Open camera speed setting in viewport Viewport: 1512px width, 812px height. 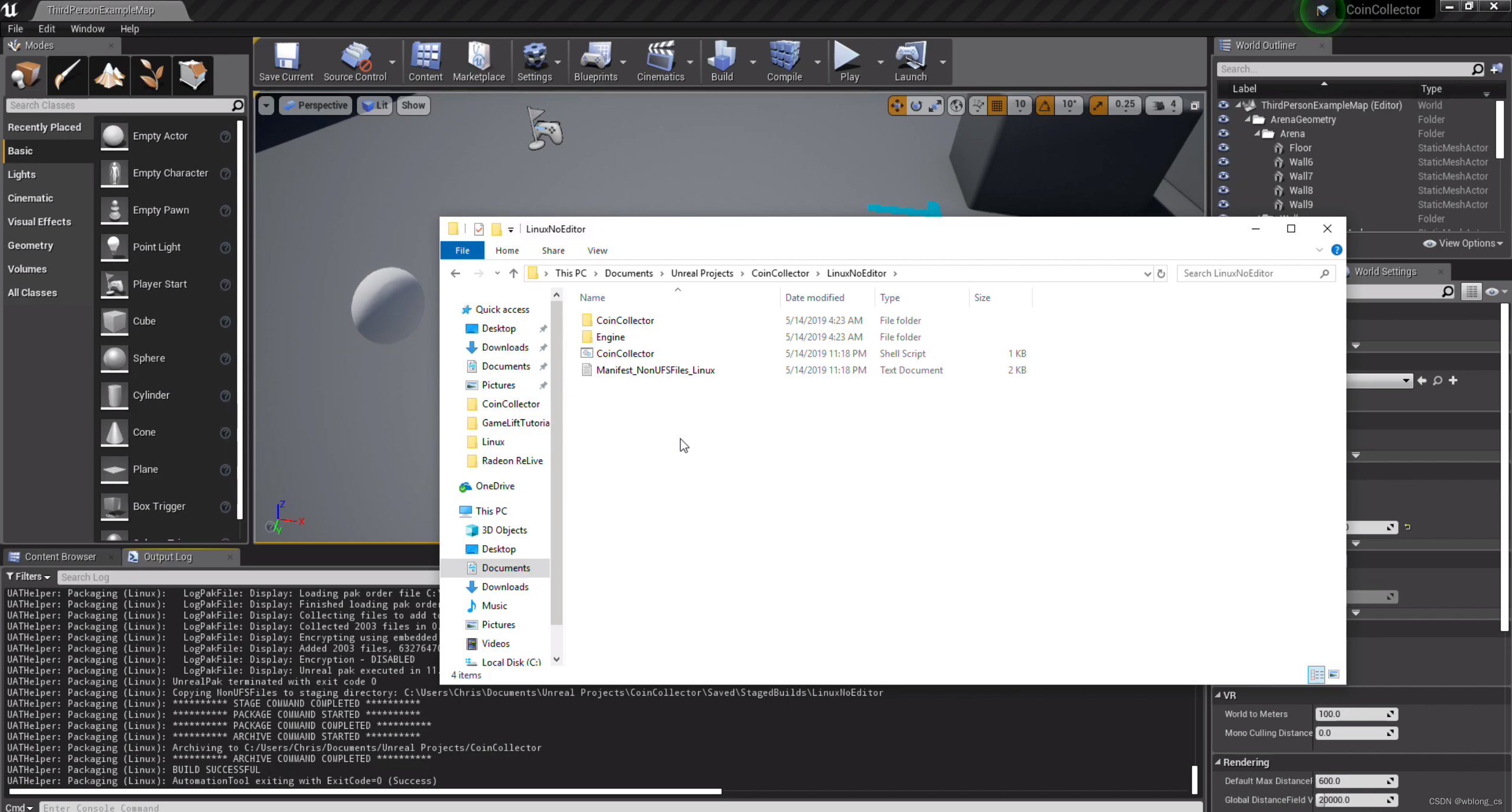(1164, 106)
